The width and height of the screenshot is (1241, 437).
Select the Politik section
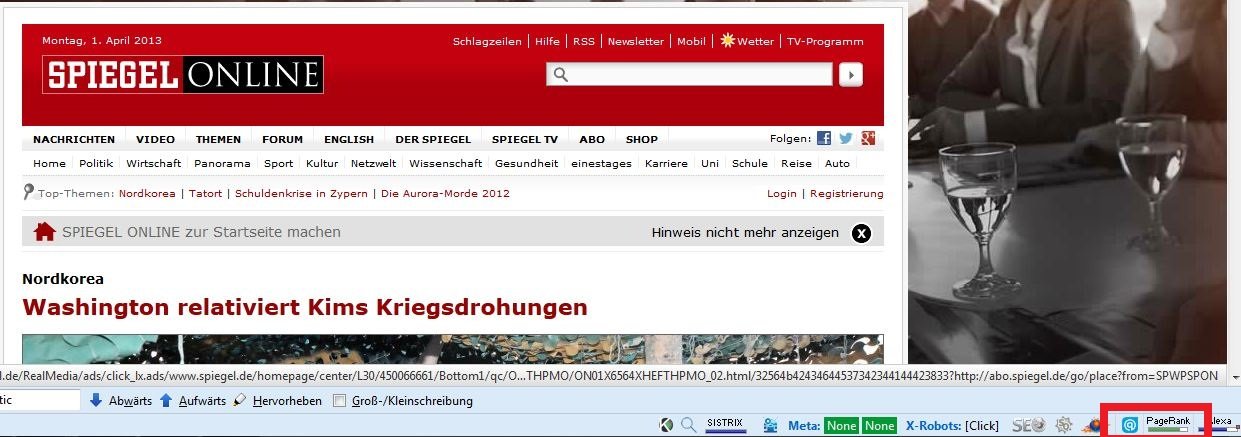click(x=96, y=163)
